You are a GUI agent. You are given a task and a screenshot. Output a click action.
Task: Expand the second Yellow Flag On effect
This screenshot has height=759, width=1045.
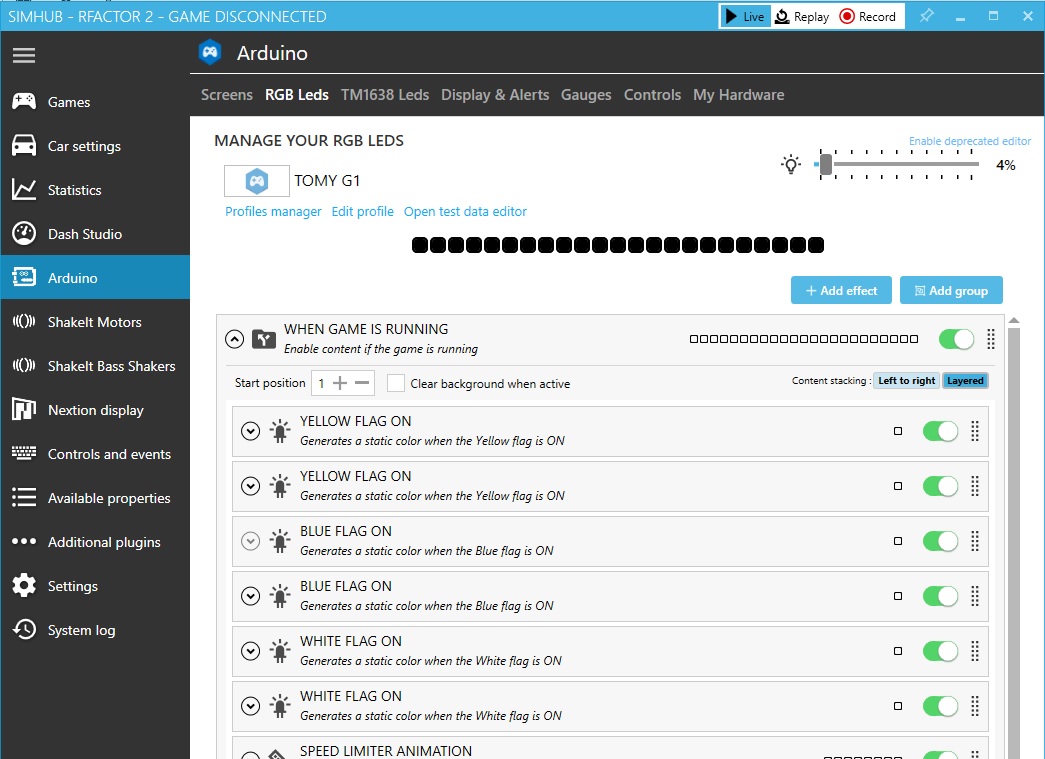click(x=251, y=486)
